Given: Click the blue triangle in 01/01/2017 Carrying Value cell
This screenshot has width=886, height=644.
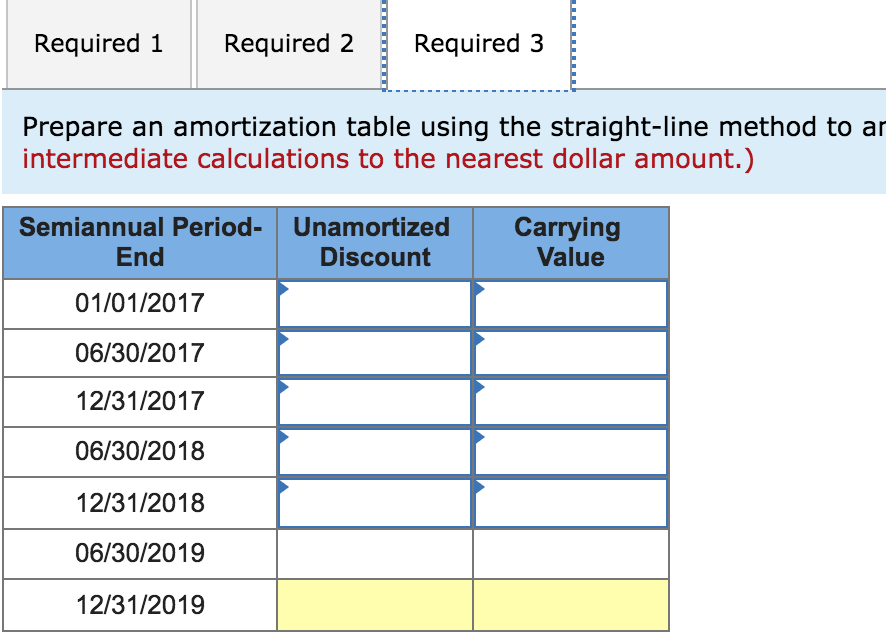Looking at the screenshot, I should (478, 290).
